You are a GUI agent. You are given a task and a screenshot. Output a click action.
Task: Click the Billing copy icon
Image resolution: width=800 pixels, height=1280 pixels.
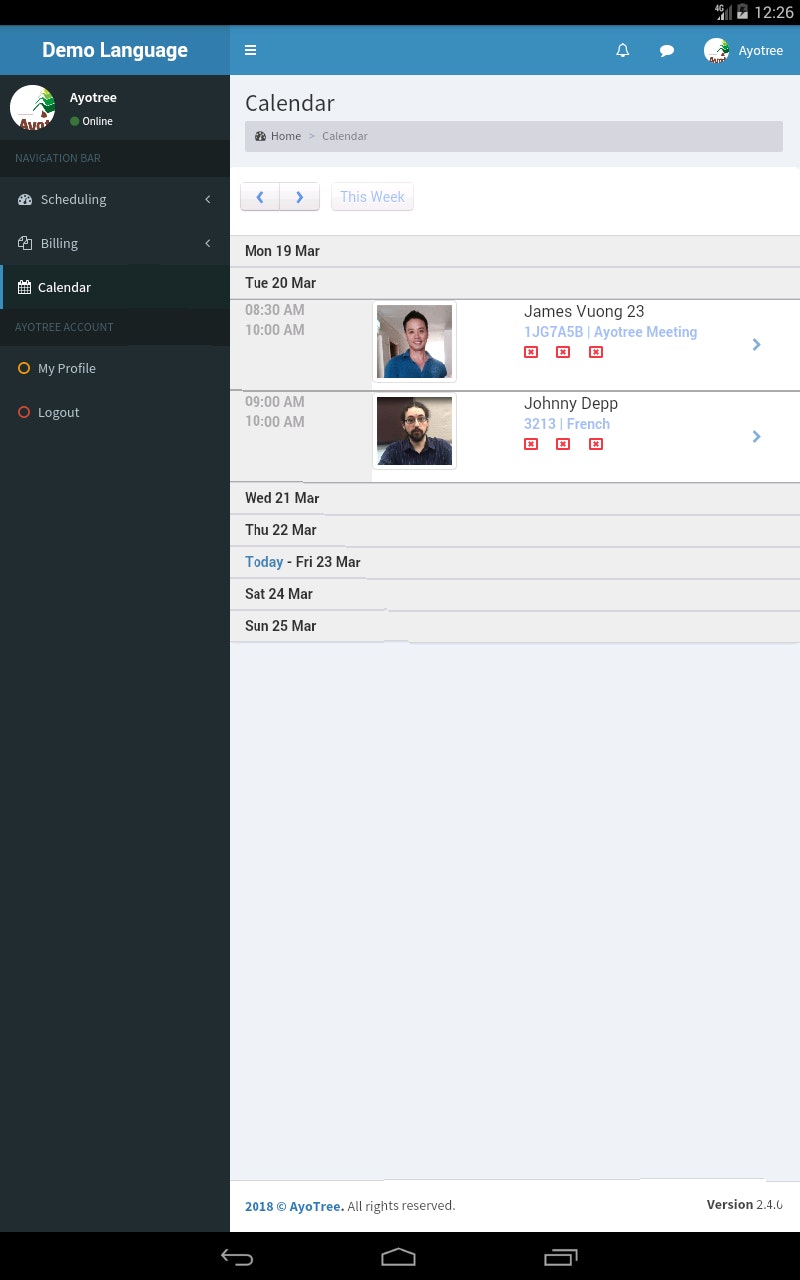pos(25,243)
